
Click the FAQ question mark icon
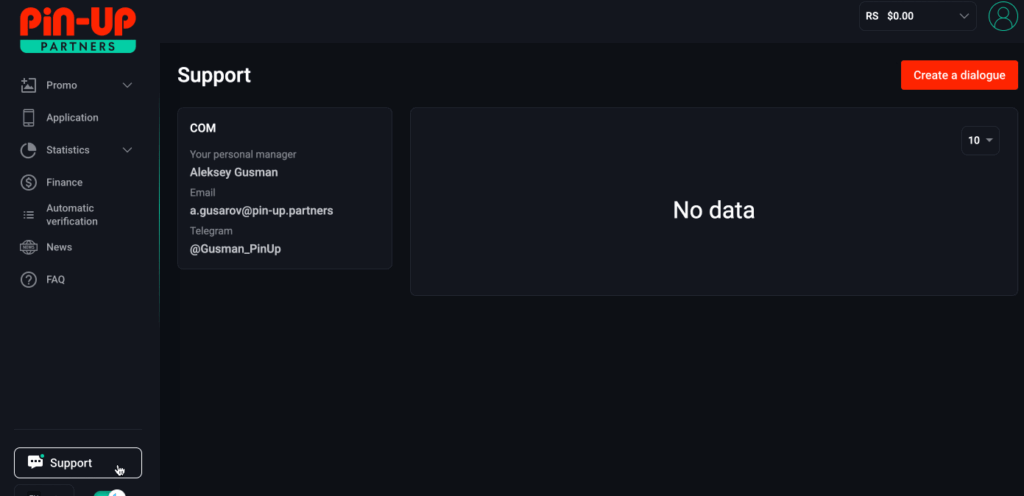pyautogui.click(x=28, y=280)
